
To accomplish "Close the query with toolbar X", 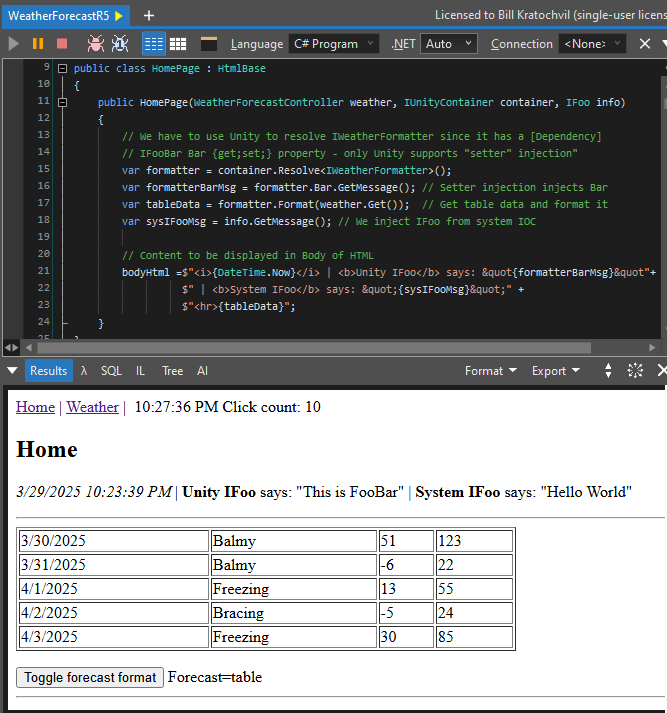I will (645, 44).
